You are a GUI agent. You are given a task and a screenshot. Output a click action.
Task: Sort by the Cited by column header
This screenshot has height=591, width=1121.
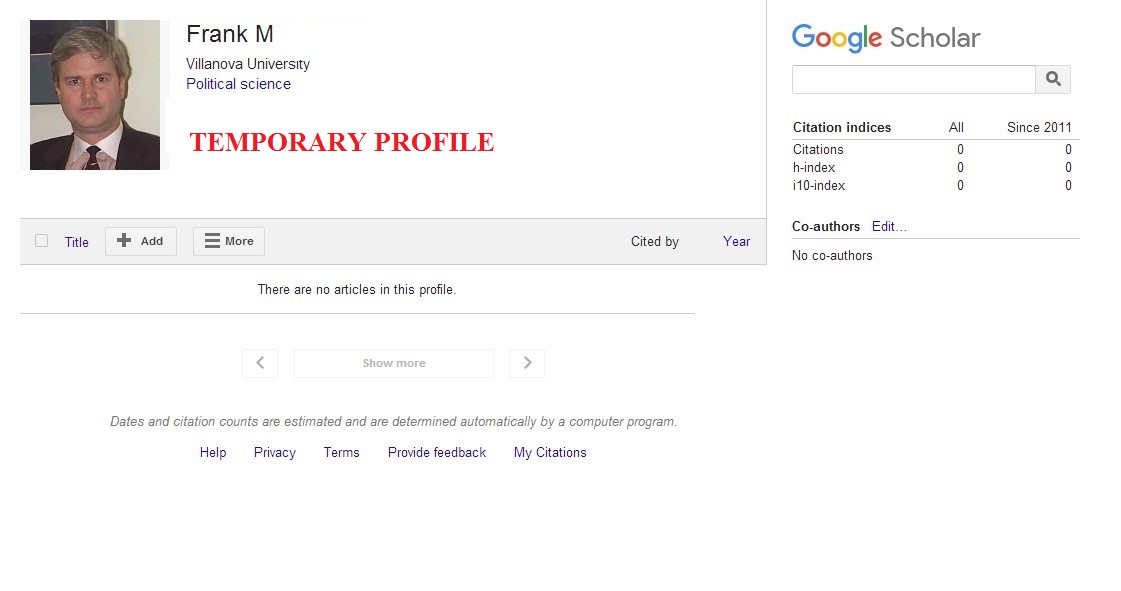[x=655, y=242]
